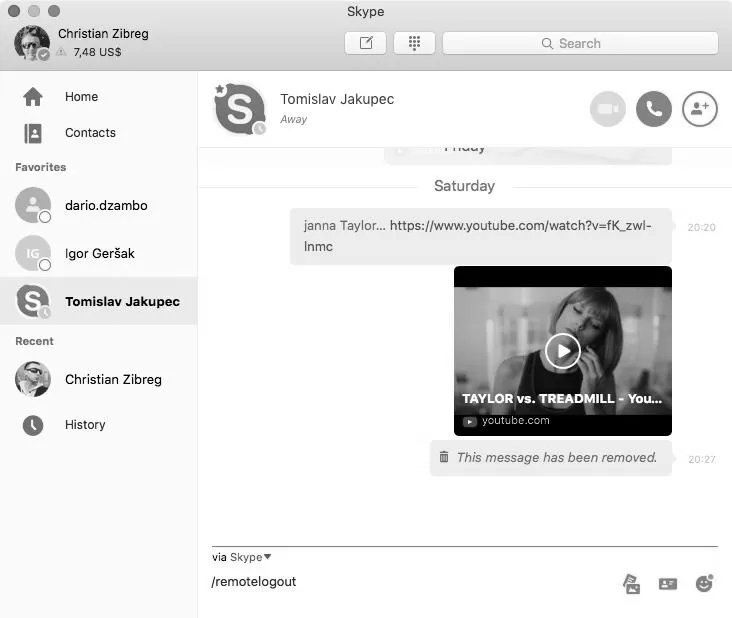Viewport: 732px width, 618px height.
Task: Click the Search field
Action: pyautogui.click(x=580, y=43)
